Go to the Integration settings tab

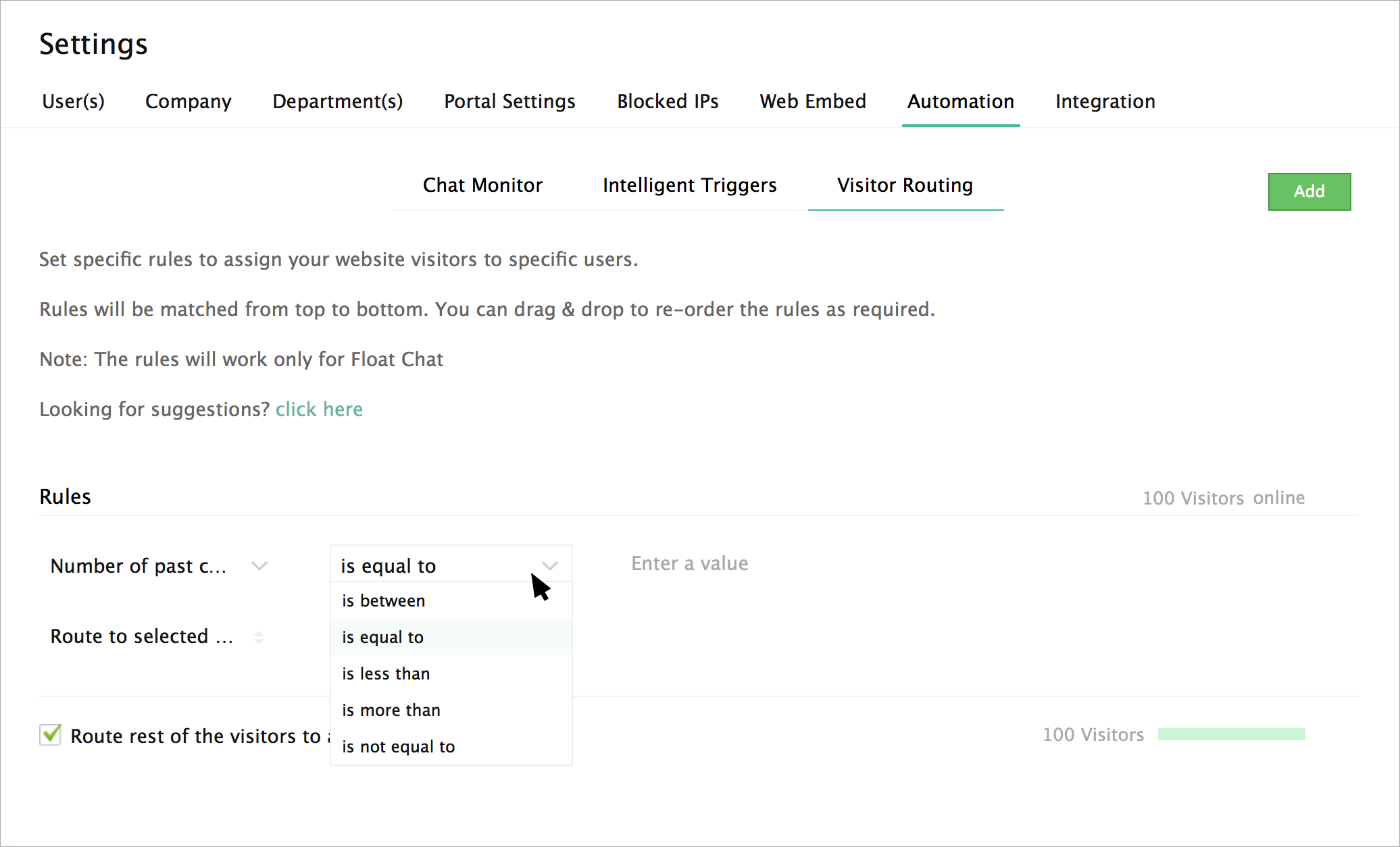point(1105,101)
